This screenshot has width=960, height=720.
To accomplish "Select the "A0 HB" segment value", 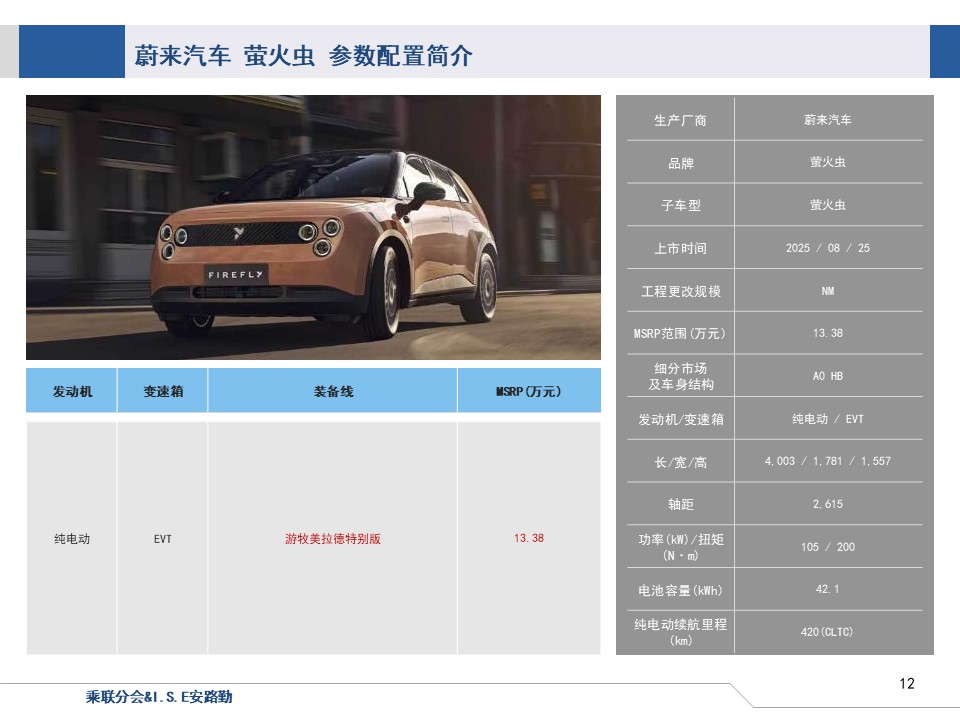I will click(828, 376).
